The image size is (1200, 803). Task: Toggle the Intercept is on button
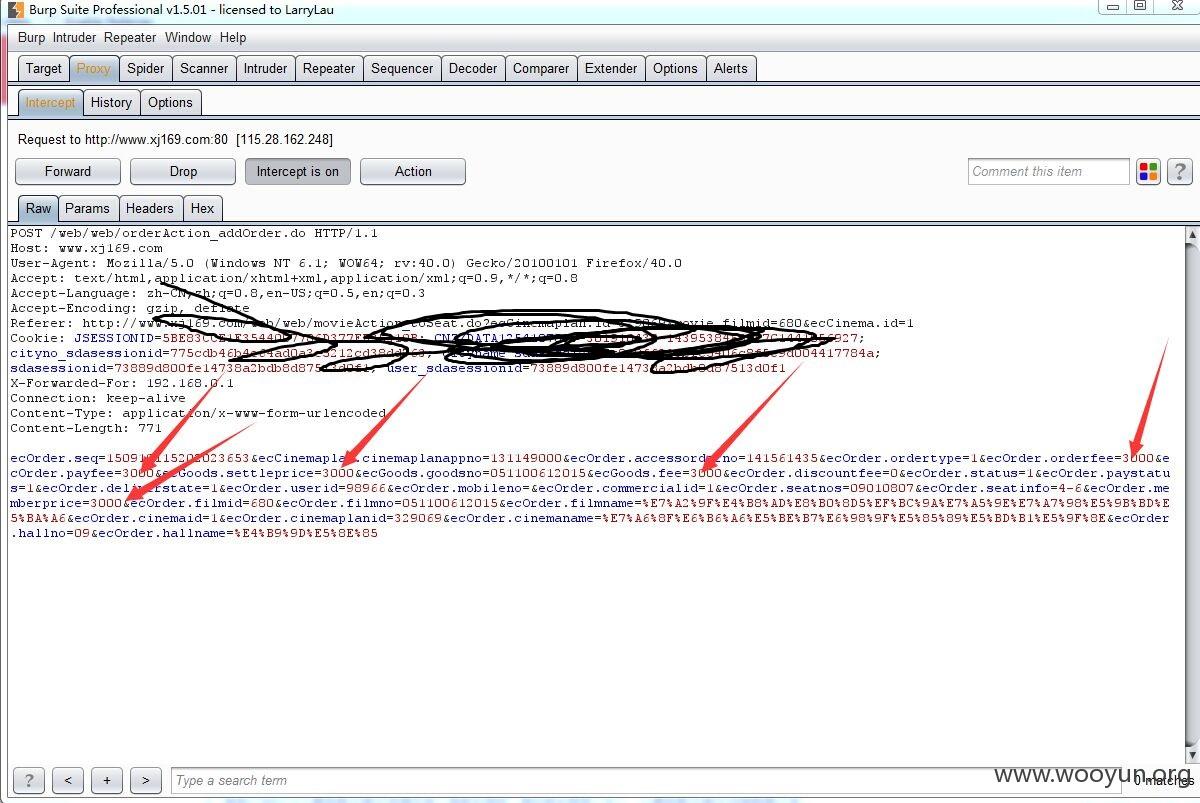pos(298,172)
